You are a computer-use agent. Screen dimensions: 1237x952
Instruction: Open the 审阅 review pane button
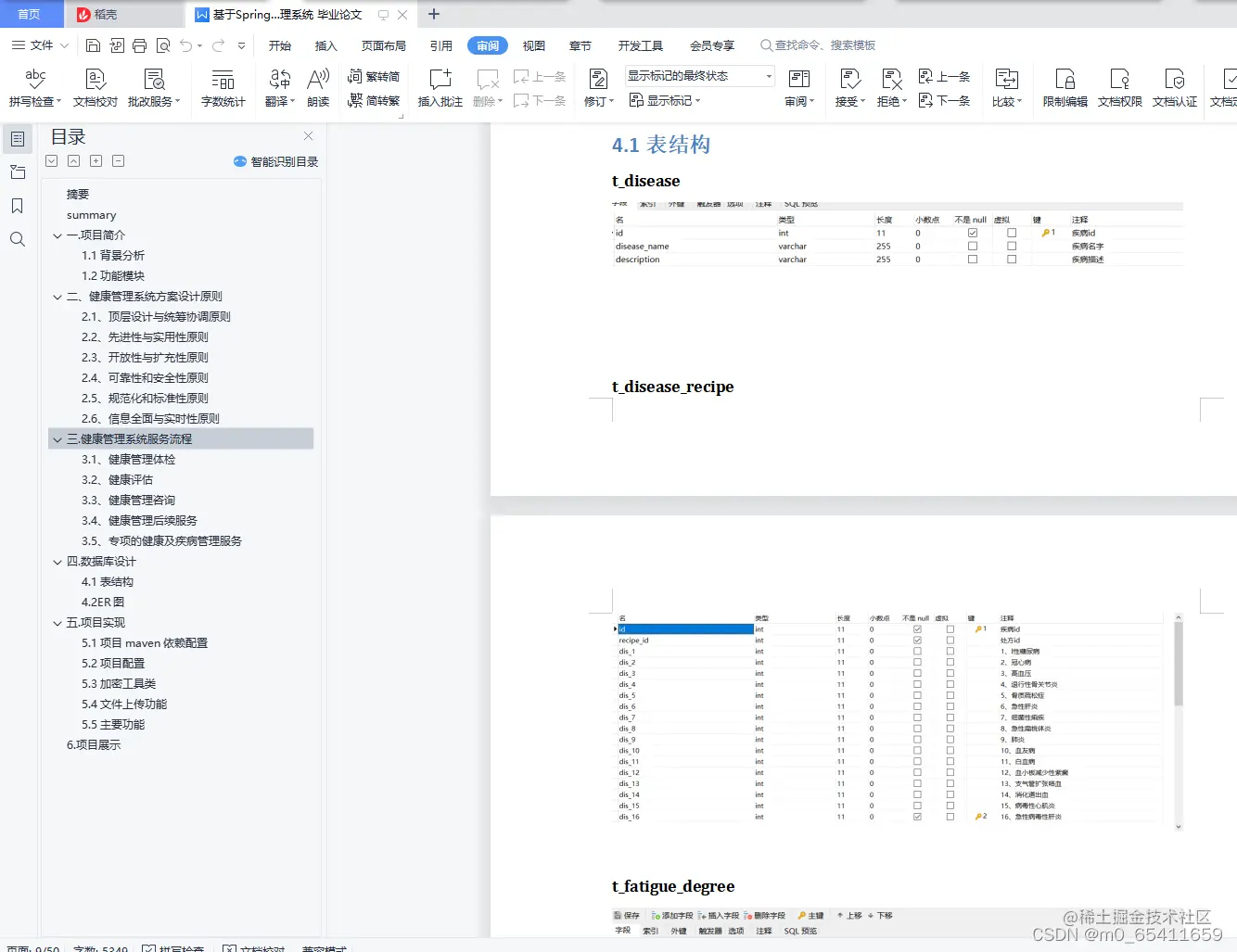799,88
